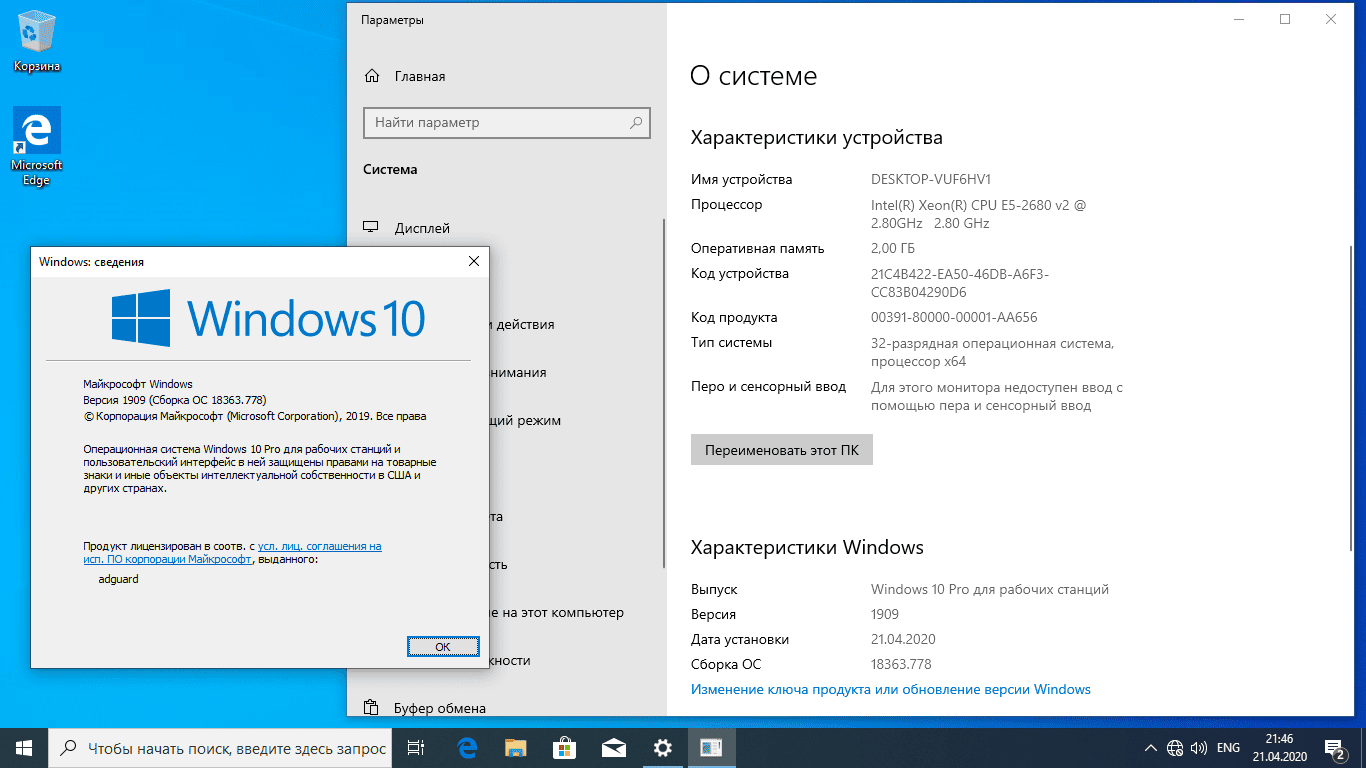
Task: Open the product key change link
Action: coord(891,689)
